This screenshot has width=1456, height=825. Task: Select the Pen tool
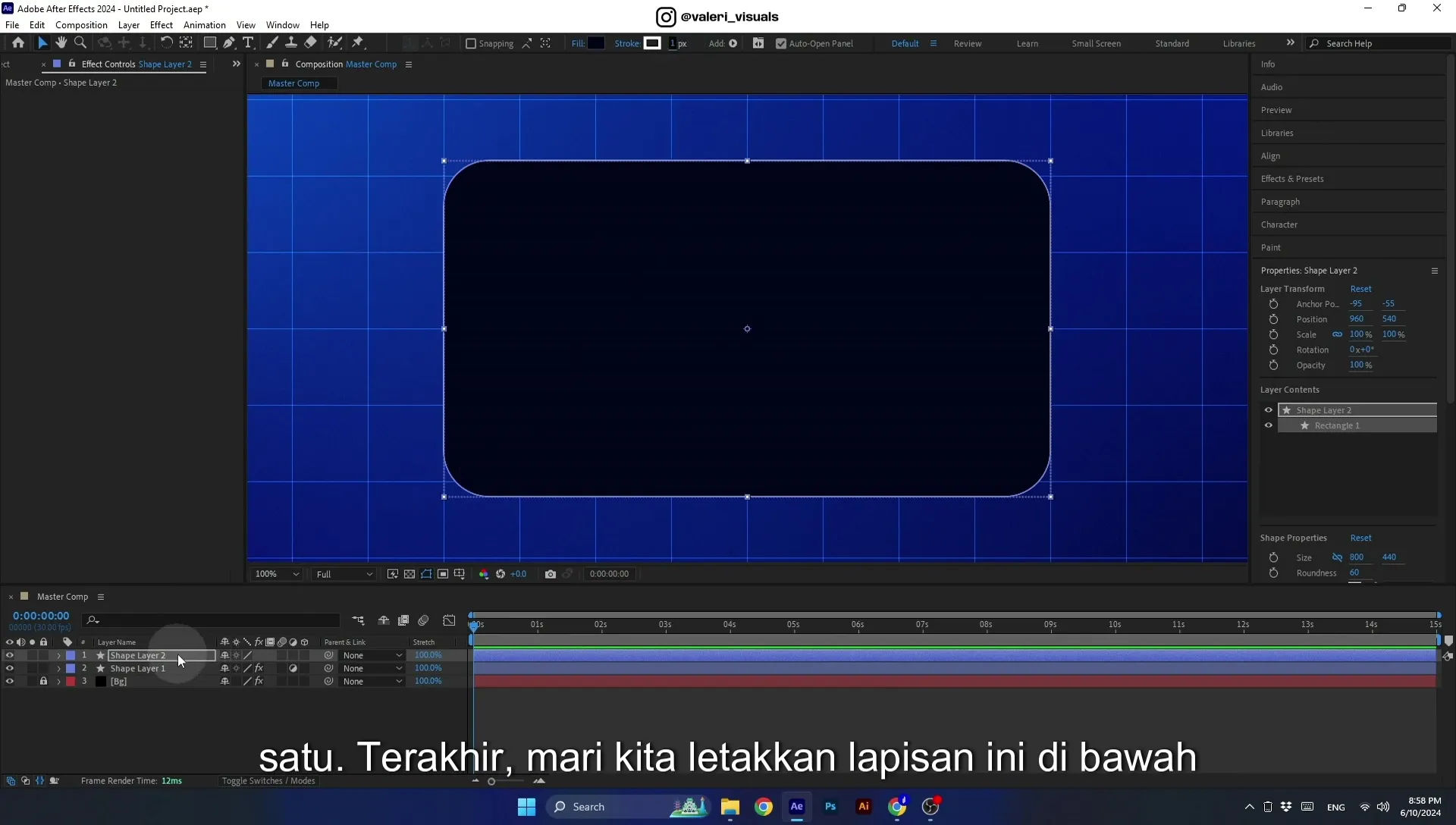pos(229,43)
